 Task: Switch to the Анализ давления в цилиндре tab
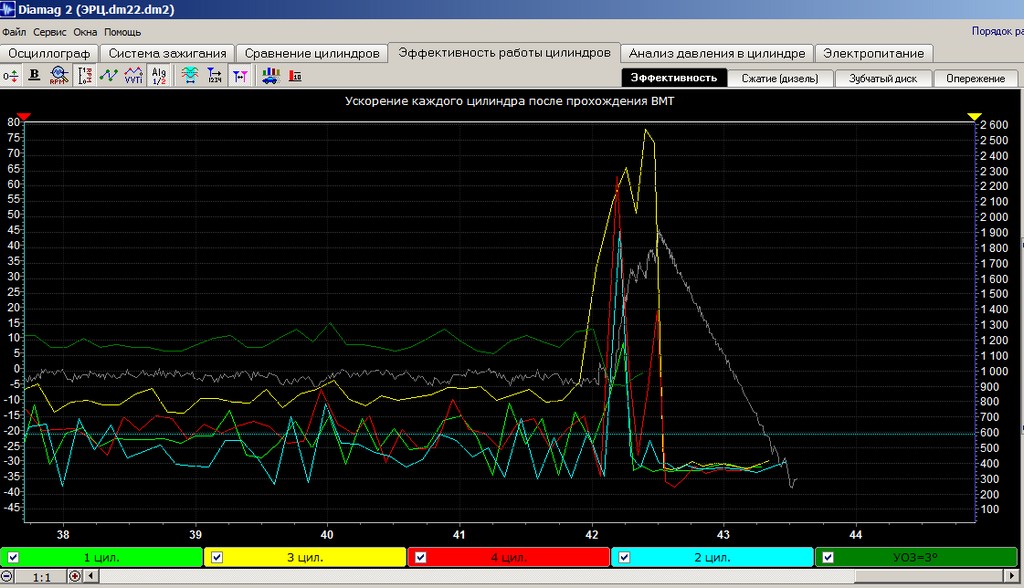(716, 54)
